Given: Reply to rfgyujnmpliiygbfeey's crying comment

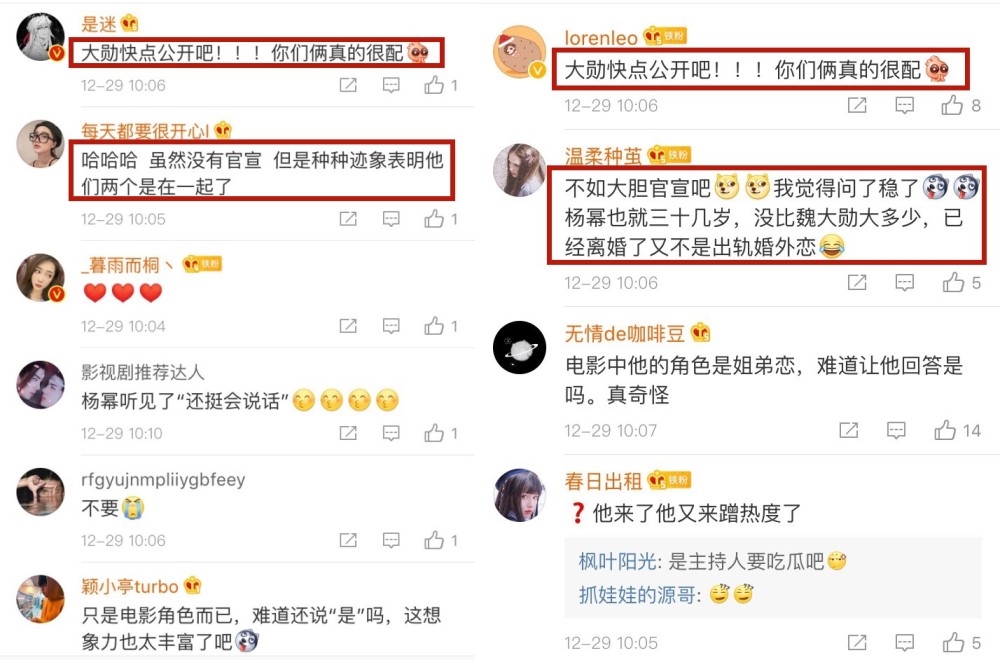Looking at the screenshot, I should coord(391,541).
